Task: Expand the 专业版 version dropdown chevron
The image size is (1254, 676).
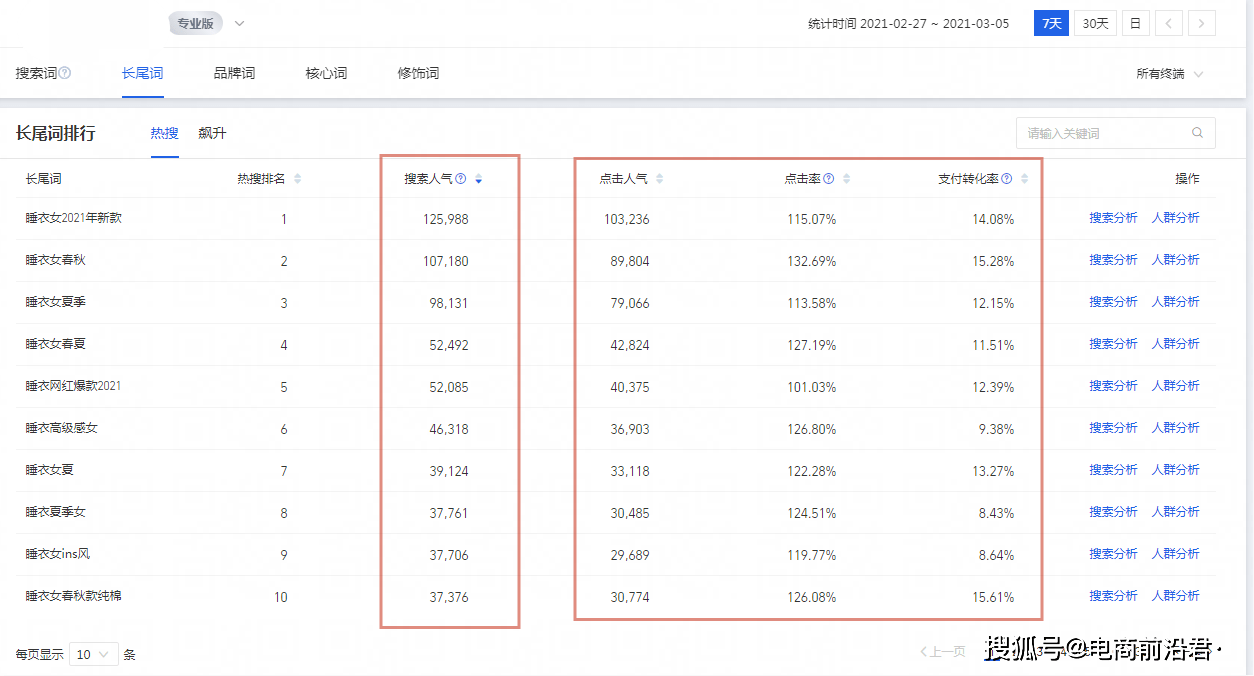Action: tap(239, 23)
